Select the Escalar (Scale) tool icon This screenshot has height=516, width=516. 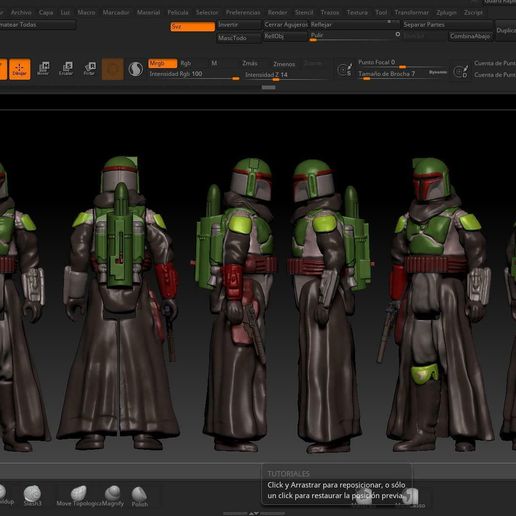pyautogui.click(x=66, y=69)
